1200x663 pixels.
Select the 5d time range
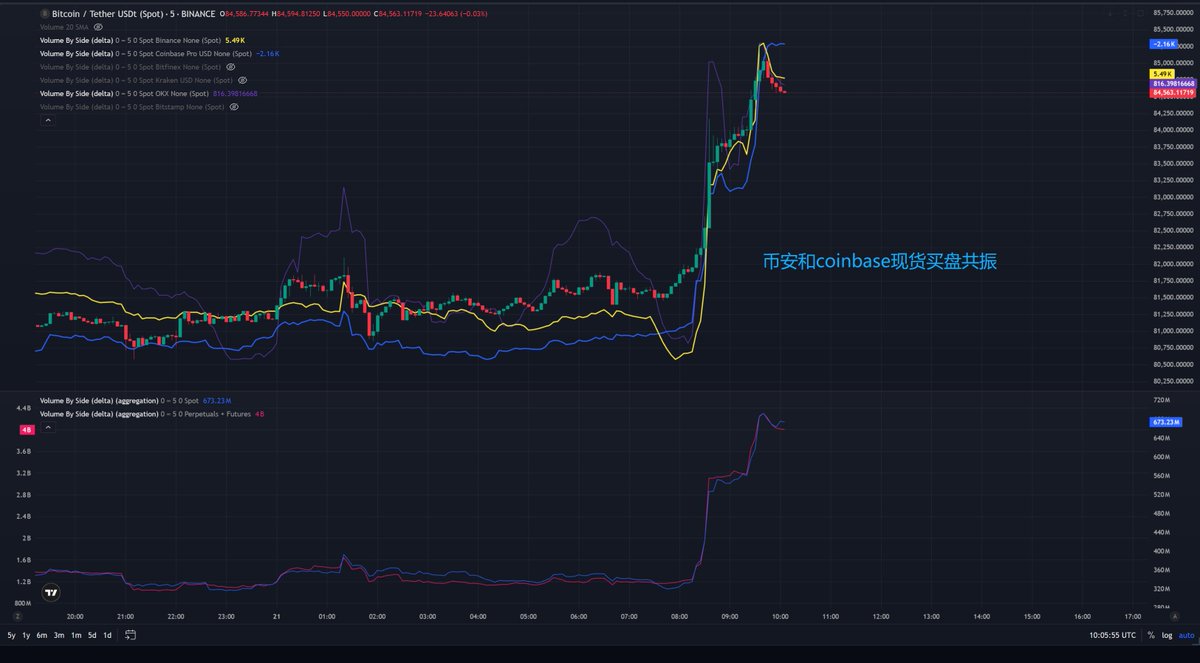[92, 635]
